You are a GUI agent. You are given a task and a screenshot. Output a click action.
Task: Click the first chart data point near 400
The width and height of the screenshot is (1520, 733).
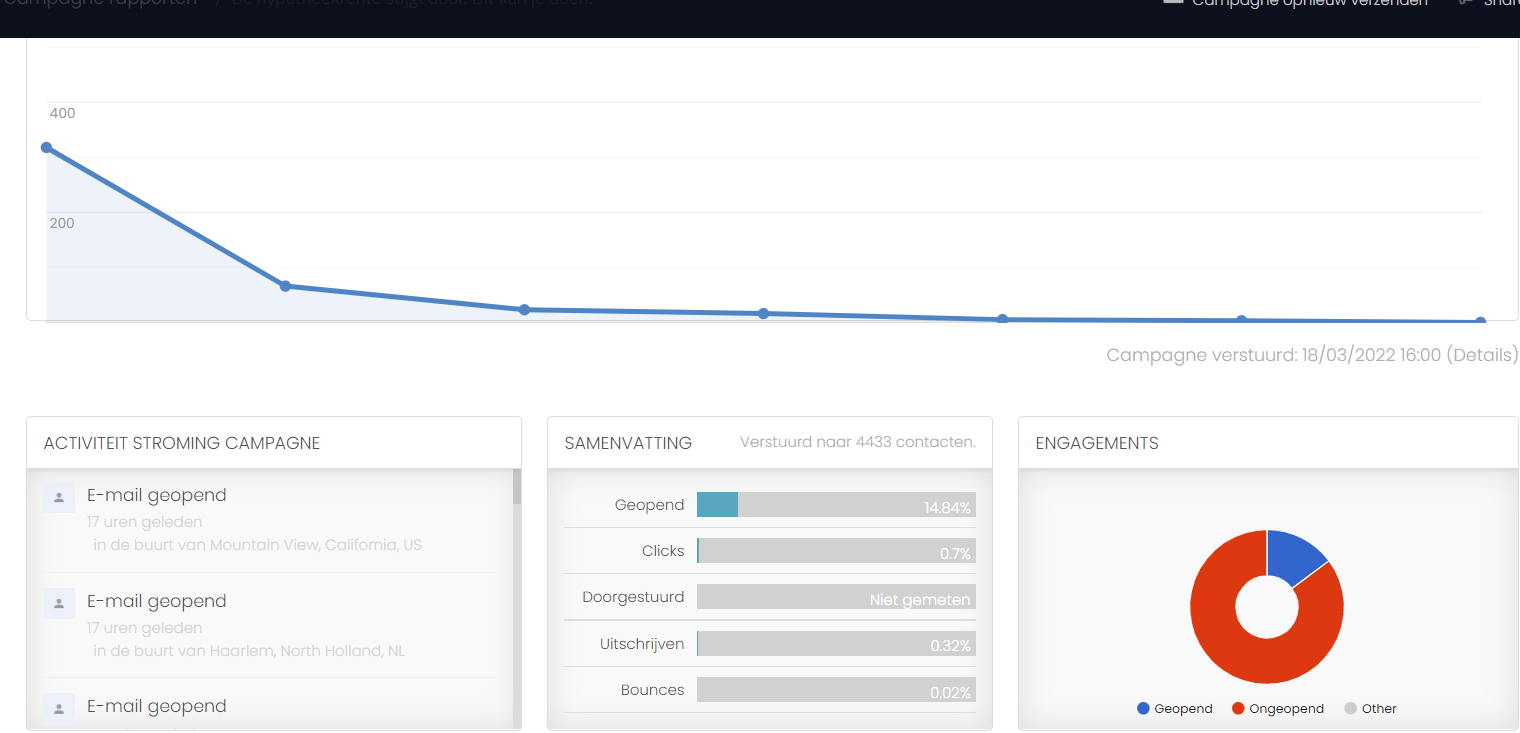click(46, 147)
